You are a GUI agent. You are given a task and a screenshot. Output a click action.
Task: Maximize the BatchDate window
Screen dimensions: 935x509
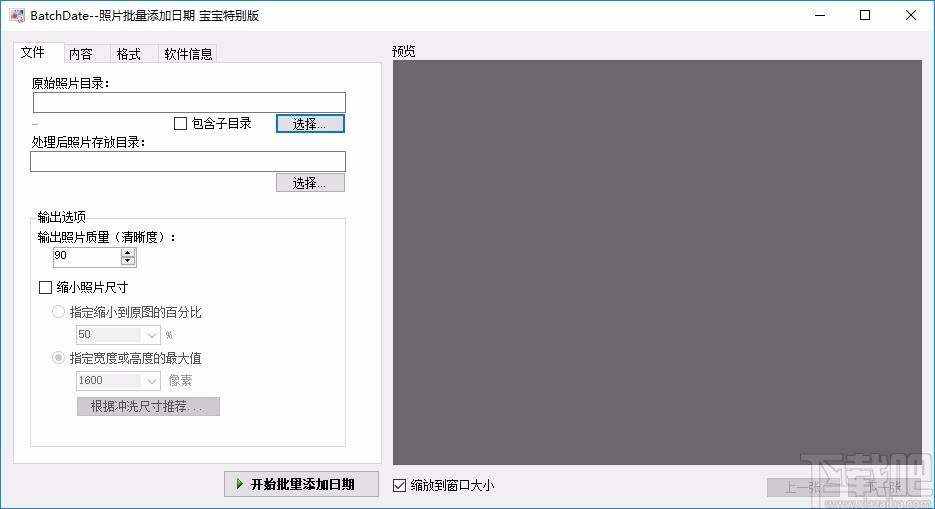(865, 15)
